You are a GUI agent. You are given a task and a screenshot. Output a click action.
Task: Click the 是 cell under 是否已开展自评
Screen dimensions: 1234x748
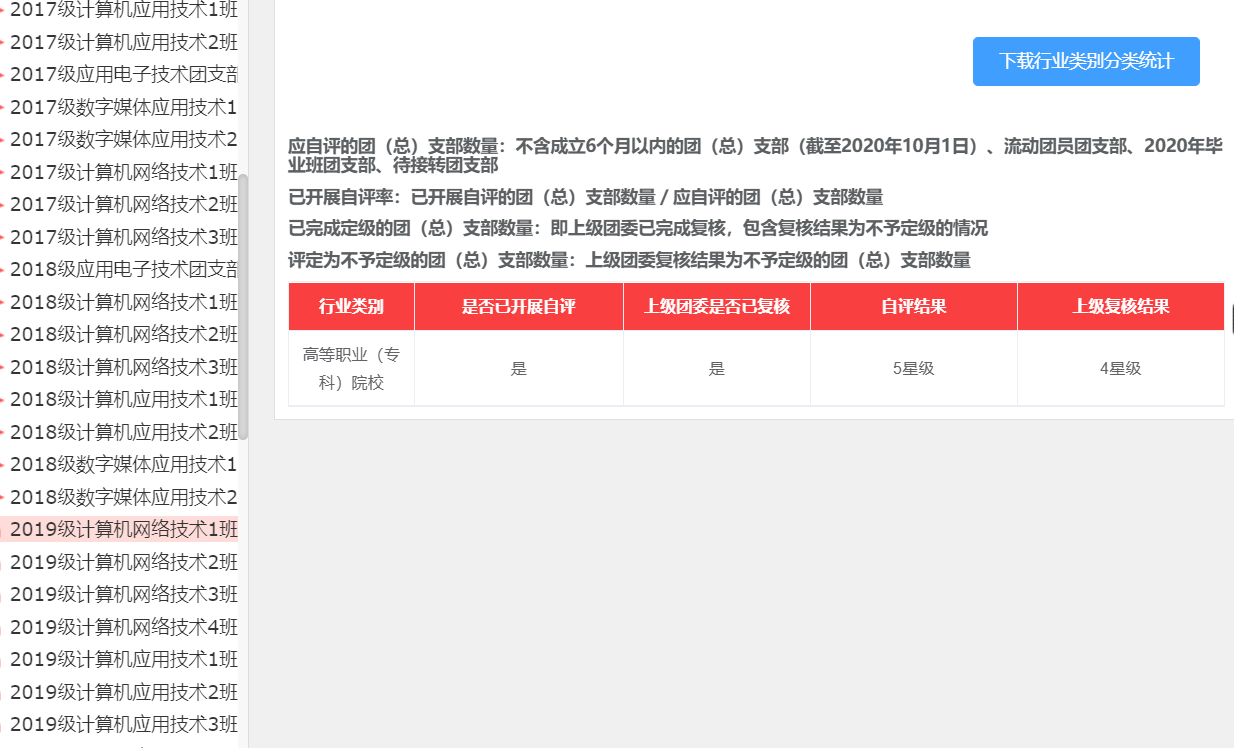519,368
